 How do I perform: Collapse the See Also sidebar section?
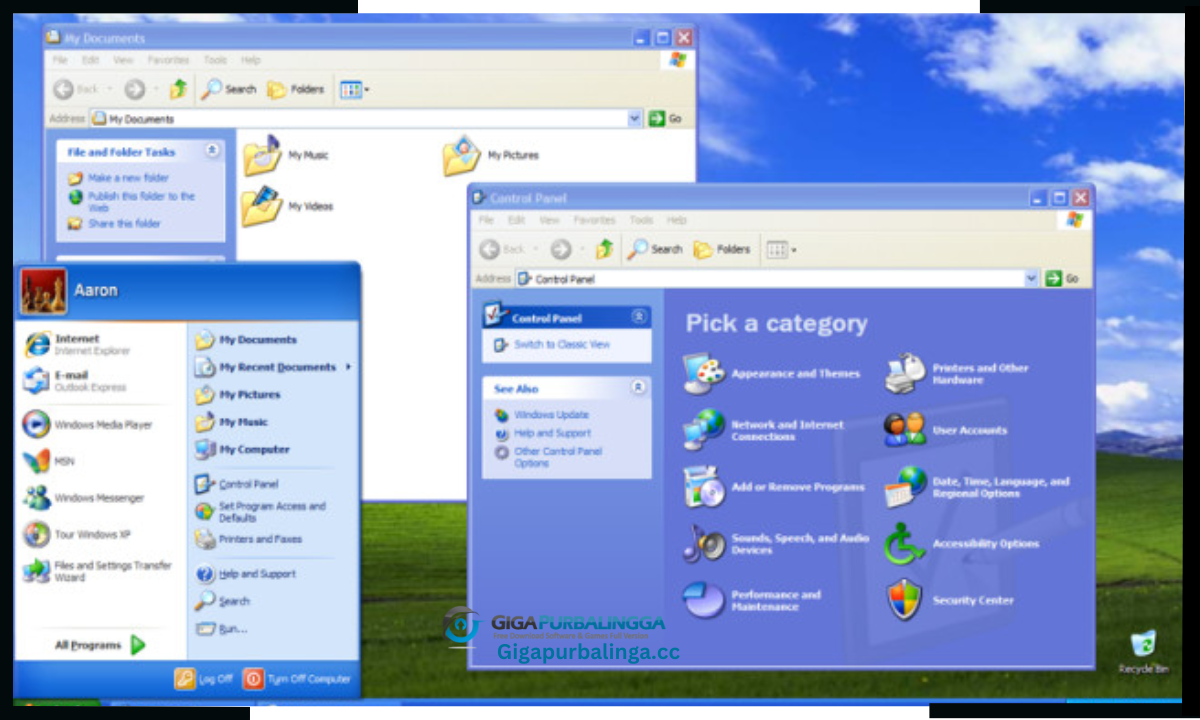pos(639,388)
